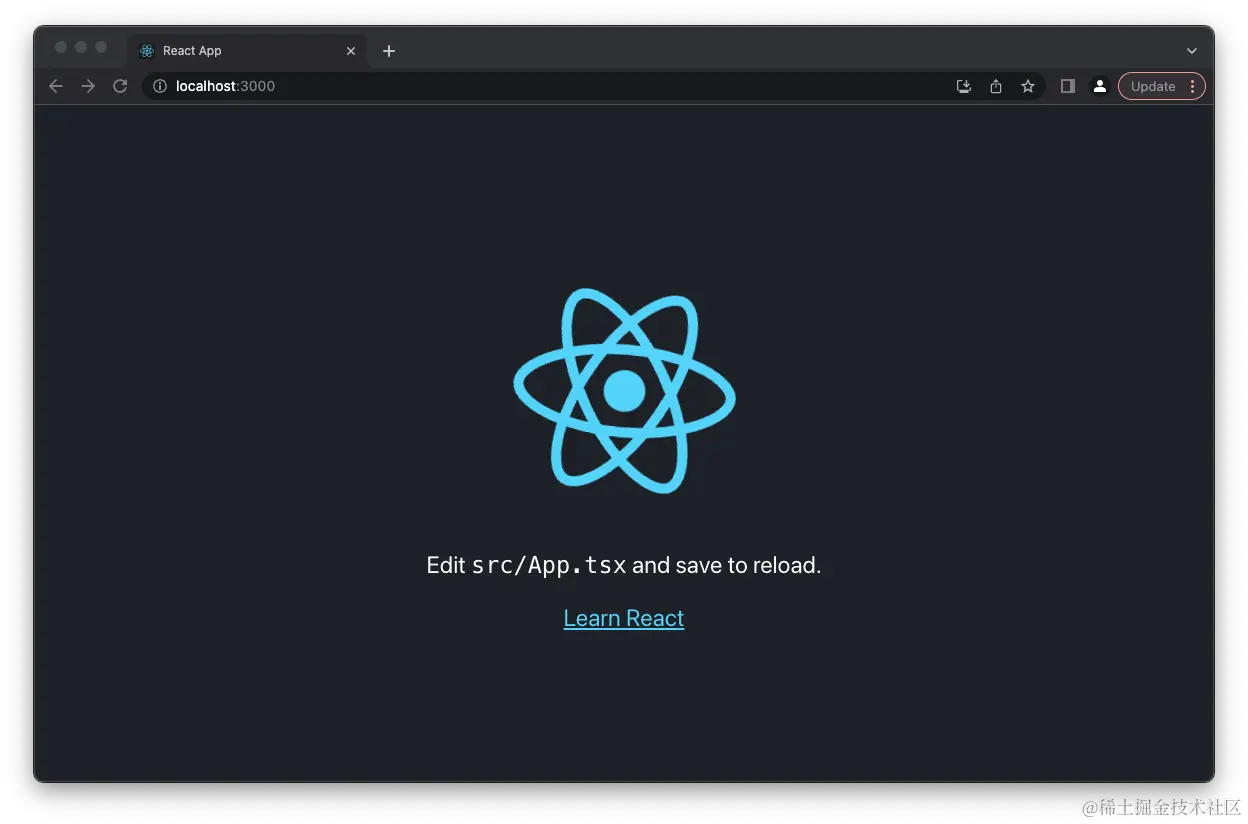This screenshot has height=824, width=1248.
Task: Go forward to the next page
Action: (x=88, y=86)
